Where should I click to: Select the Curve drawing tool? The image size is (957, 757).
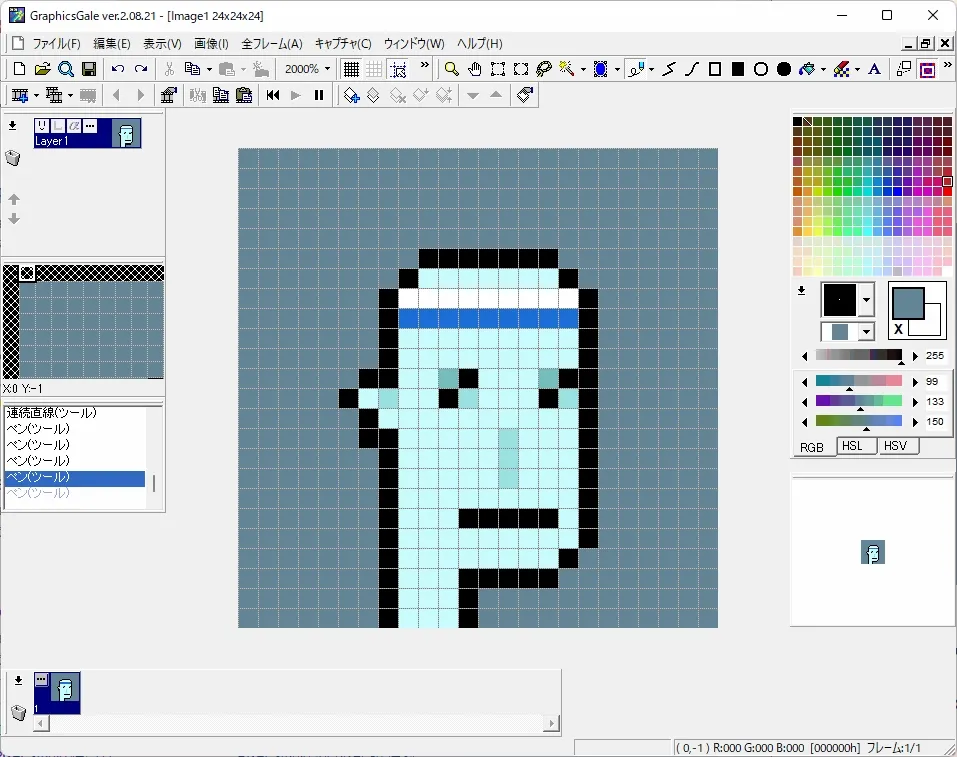click(691, 70)
